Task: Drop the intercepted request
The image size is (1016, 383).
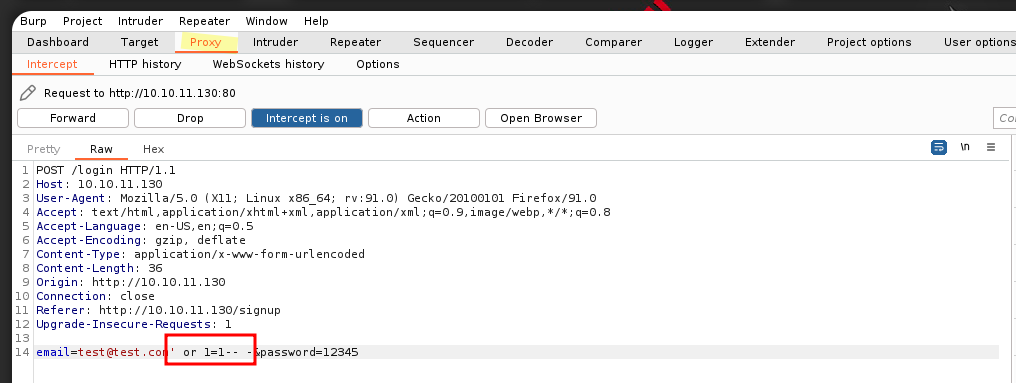Action: (x=190, y=118)
